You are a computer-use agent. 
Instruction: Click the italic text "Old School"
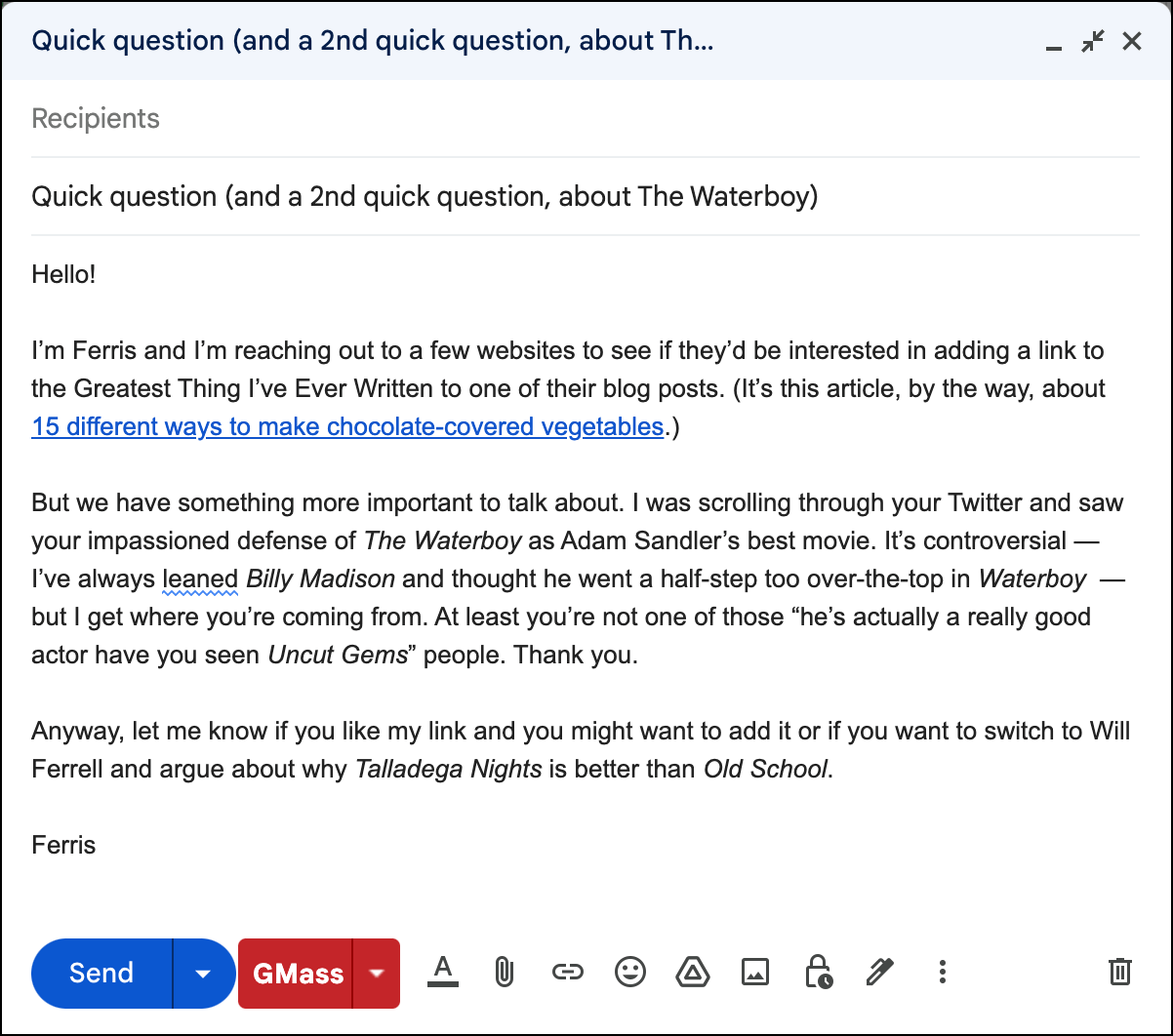tap(766, 769)
